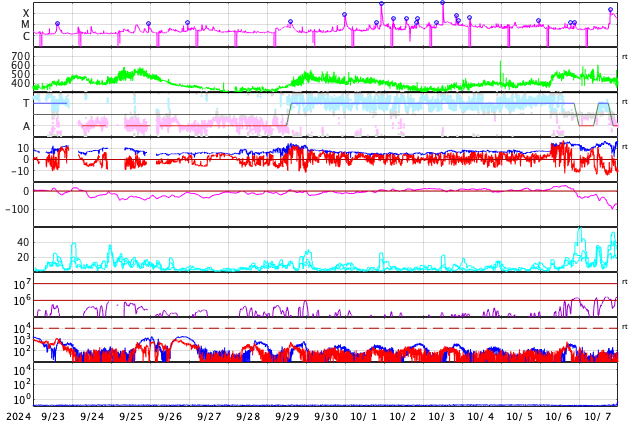Select the 700 axis value
634x424 pixels.
21,56
